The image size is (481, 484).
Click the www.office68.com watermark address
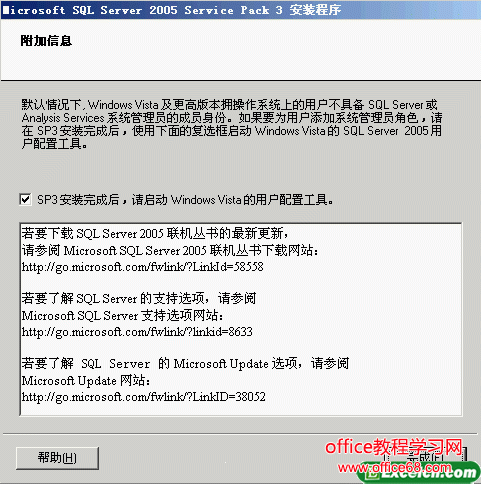[x=395, y=467]
